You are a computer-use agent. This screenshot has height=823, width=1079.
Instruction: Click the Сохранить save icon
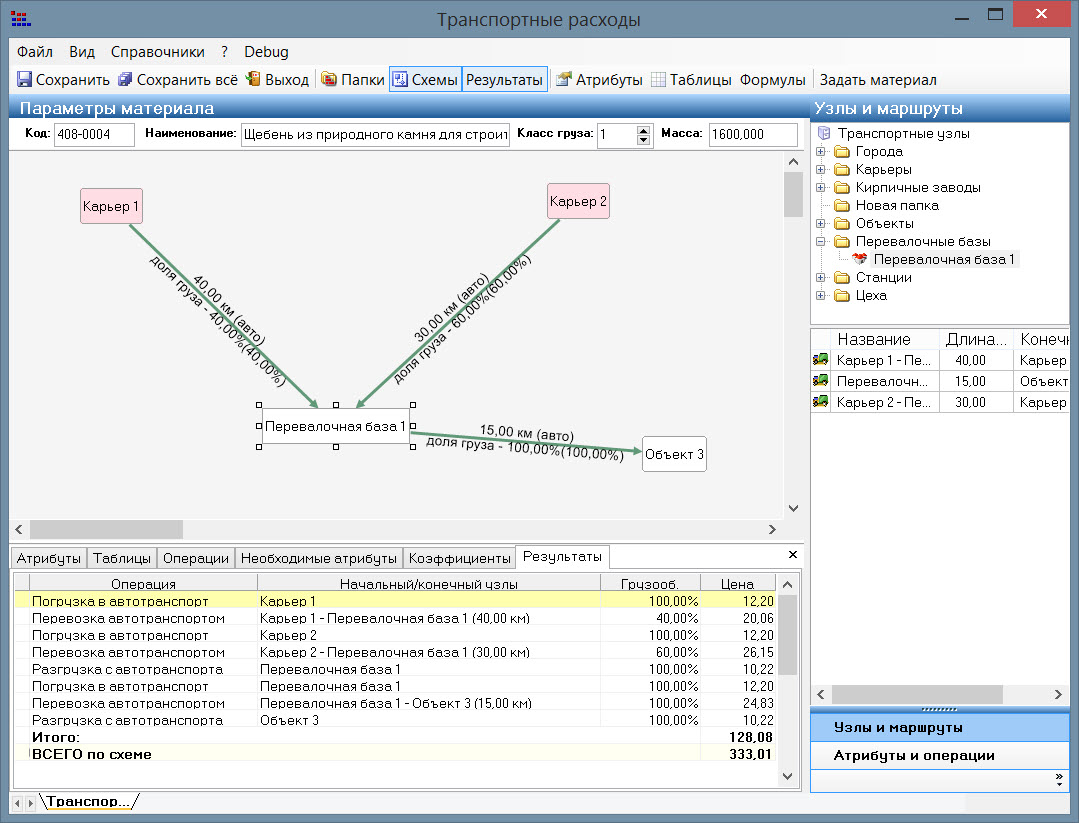pyautogui.click(x=25, y=80)
